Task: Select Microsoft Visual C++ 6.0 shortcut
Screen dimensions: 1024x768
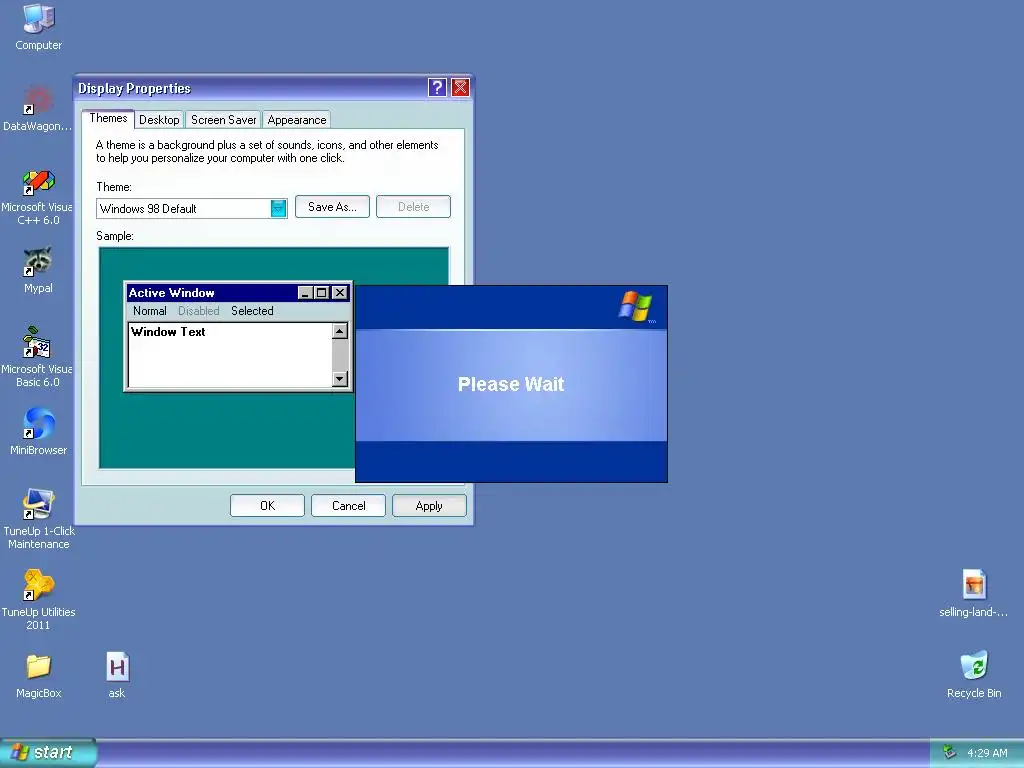Action: click(x=37, y=197)
